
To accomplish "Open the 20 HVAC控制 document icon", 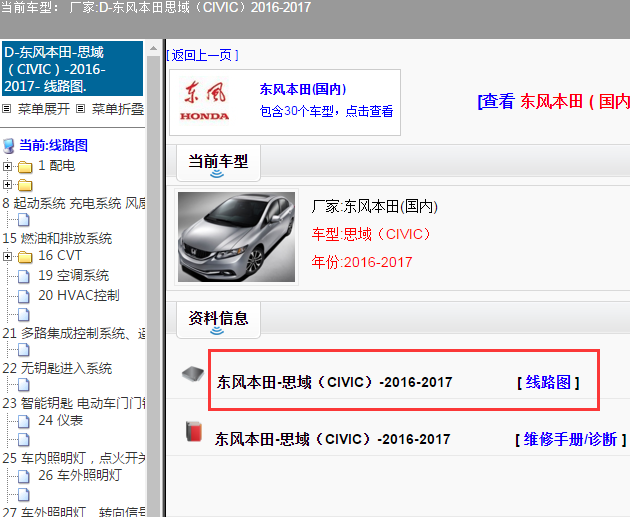I will click(x=24, y=296).
